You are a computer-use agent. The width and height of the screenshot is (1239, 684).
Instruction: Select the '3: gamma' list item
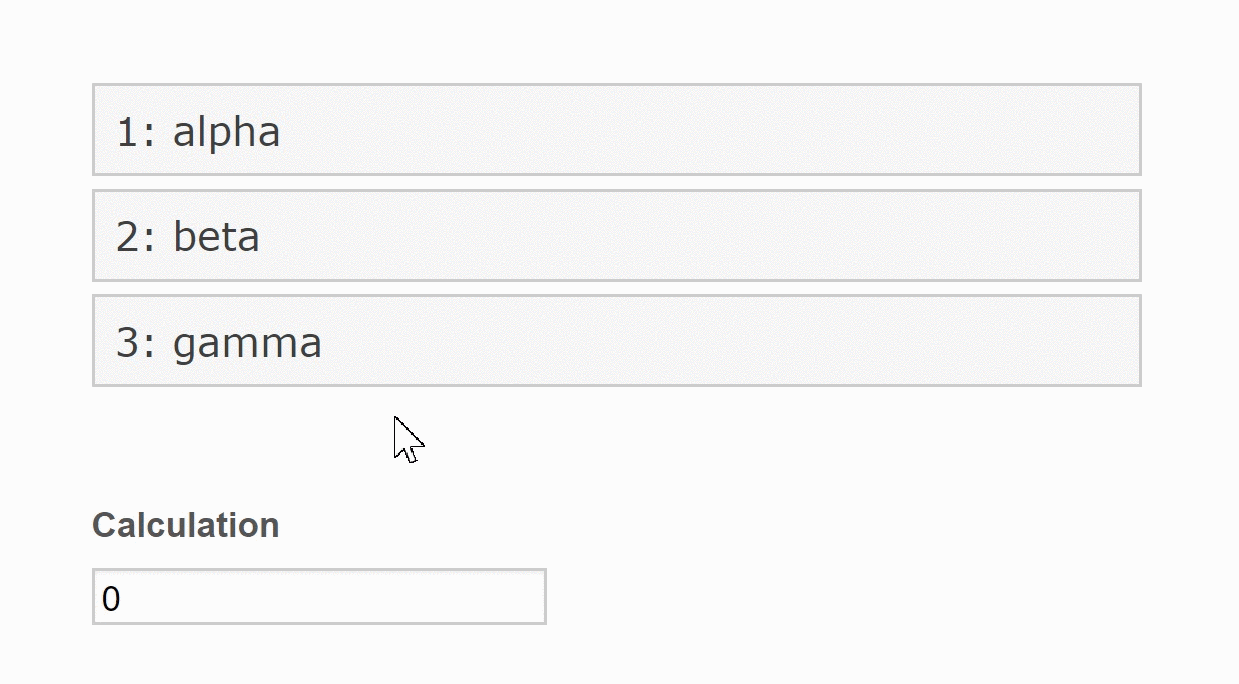click(616, 340)
